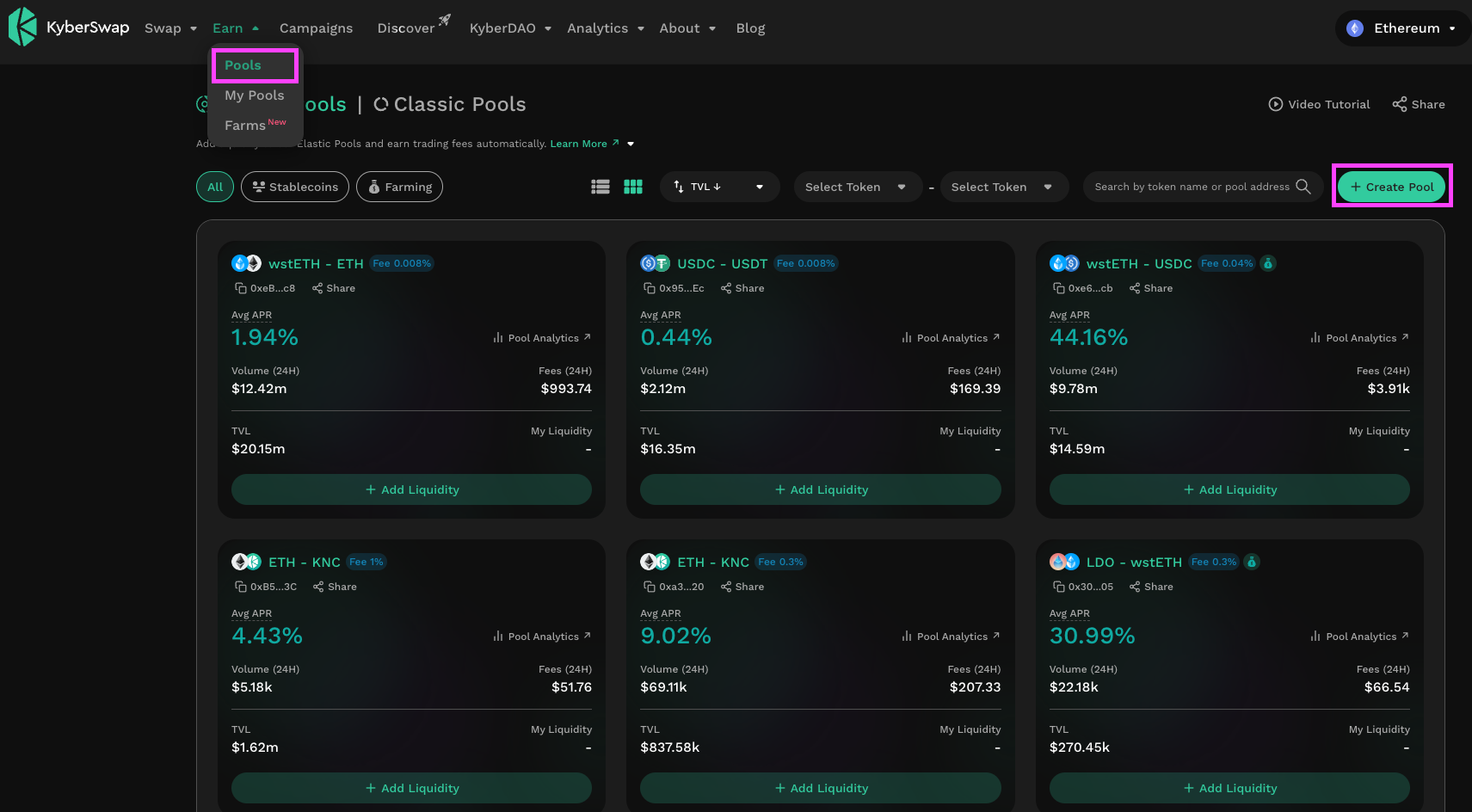1472x812 pixels.
Task: Open the Ethereum network selector
Action: coord(1402,28)
